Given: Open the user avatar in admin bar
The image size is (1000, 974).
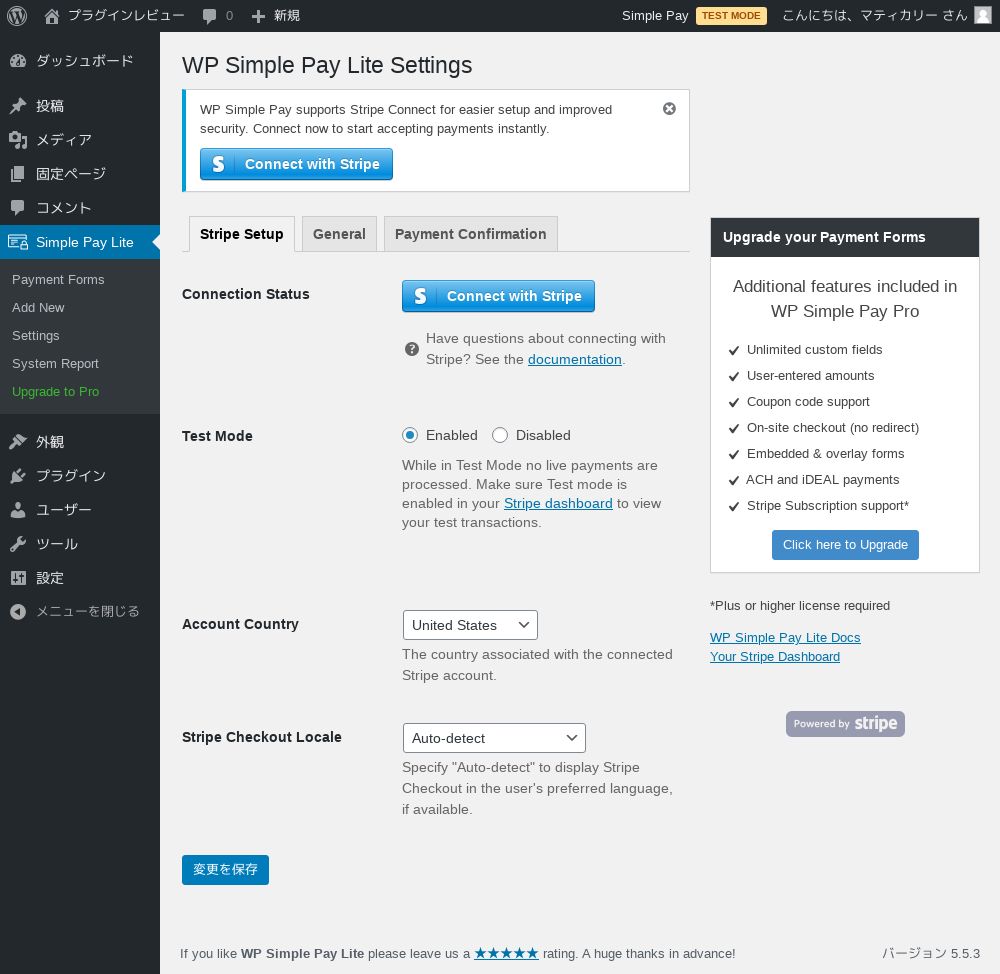Looking at the screenshot, I should tap(983, 15).
